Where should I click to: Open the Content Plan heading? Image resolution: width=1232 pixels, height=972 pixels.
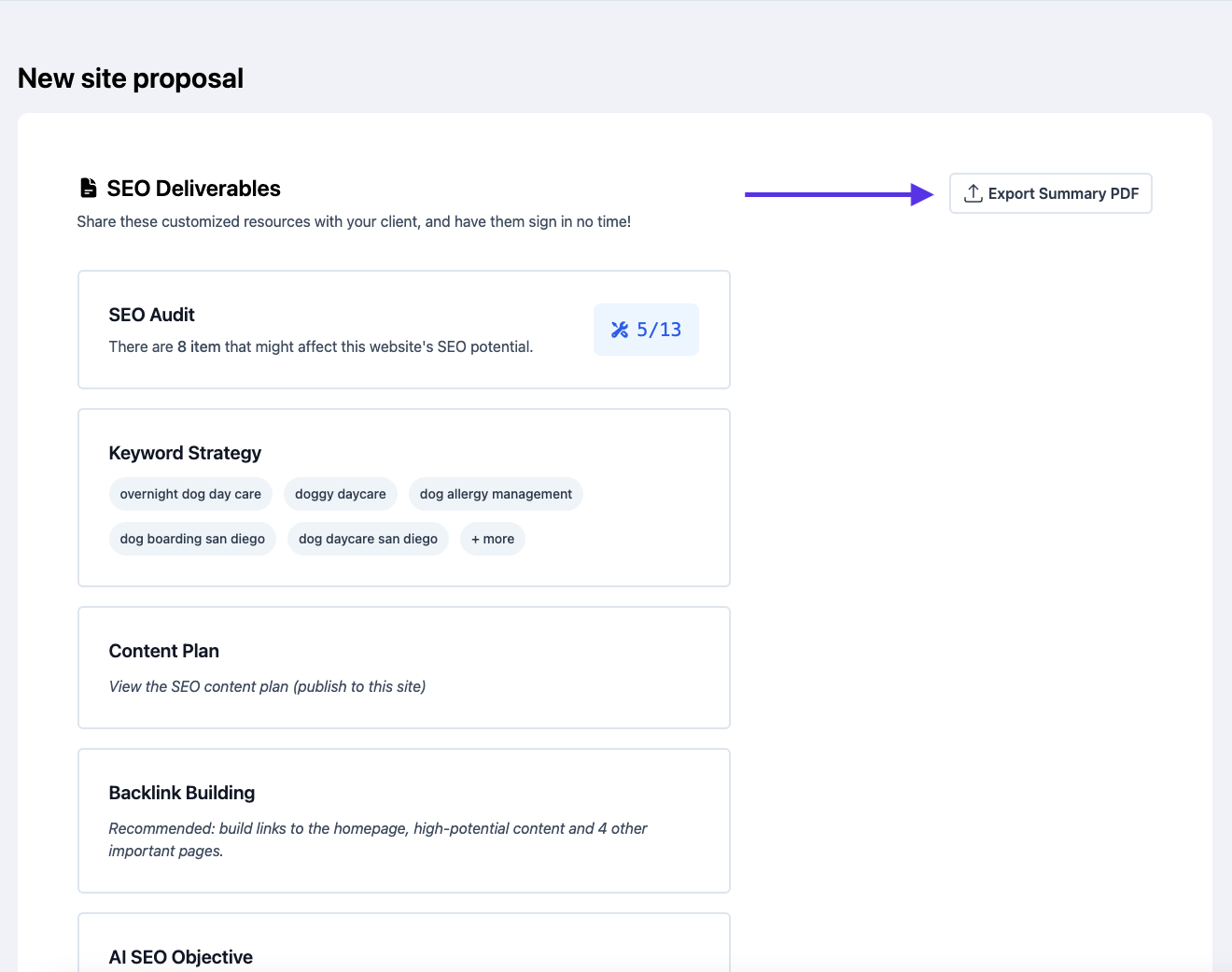pos(163,651)
